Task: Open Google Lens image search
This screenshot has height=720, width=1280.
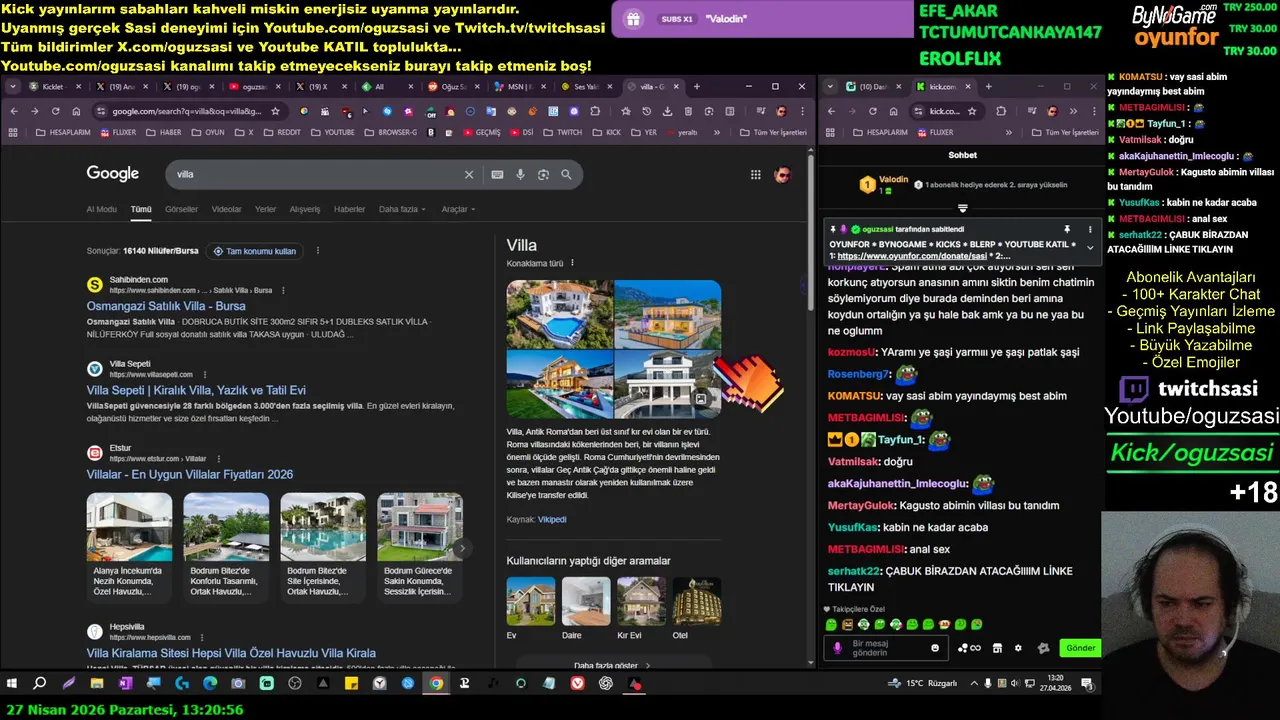Action: 543,174
